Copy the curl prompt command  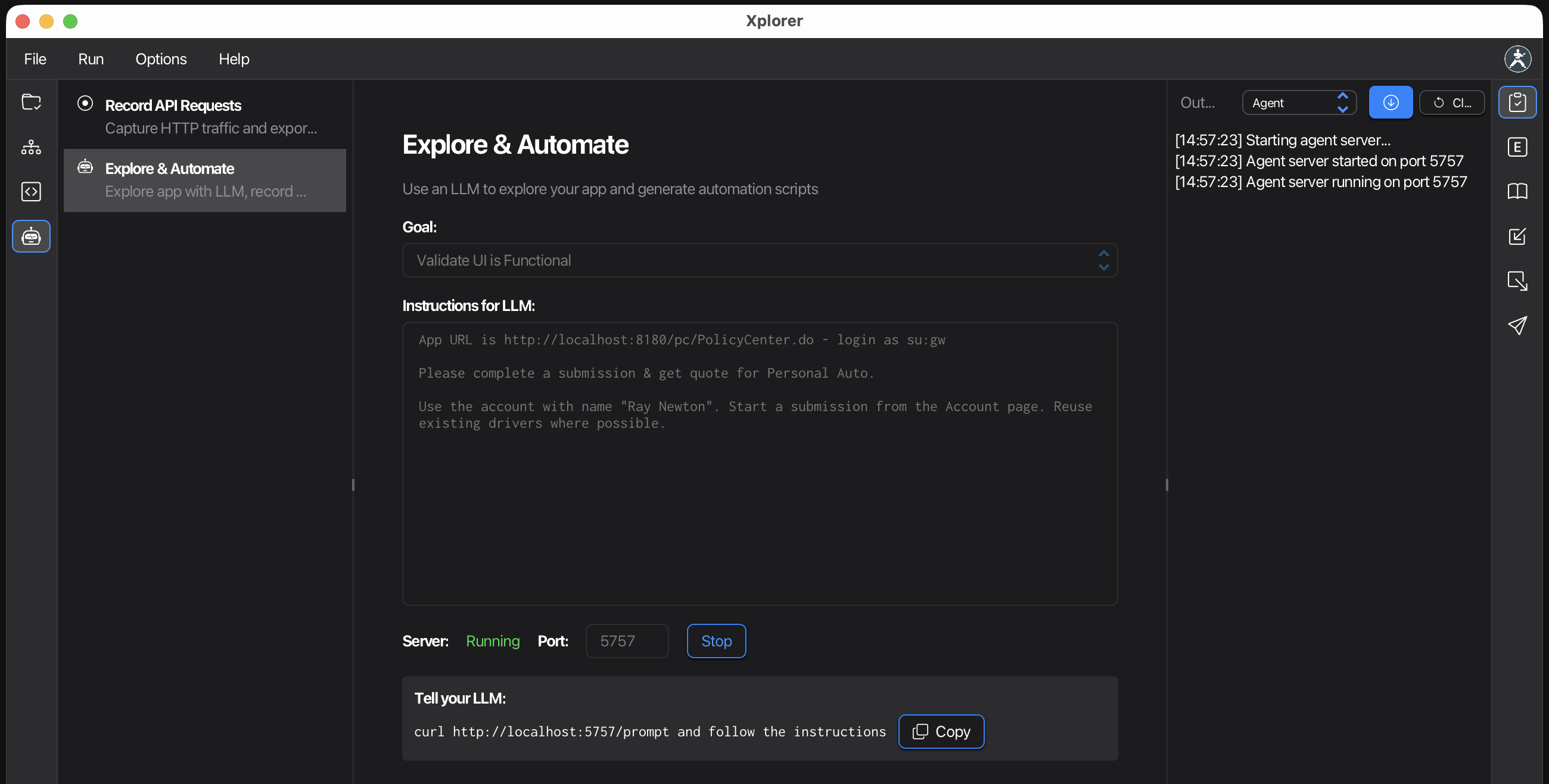click(941, 732)
